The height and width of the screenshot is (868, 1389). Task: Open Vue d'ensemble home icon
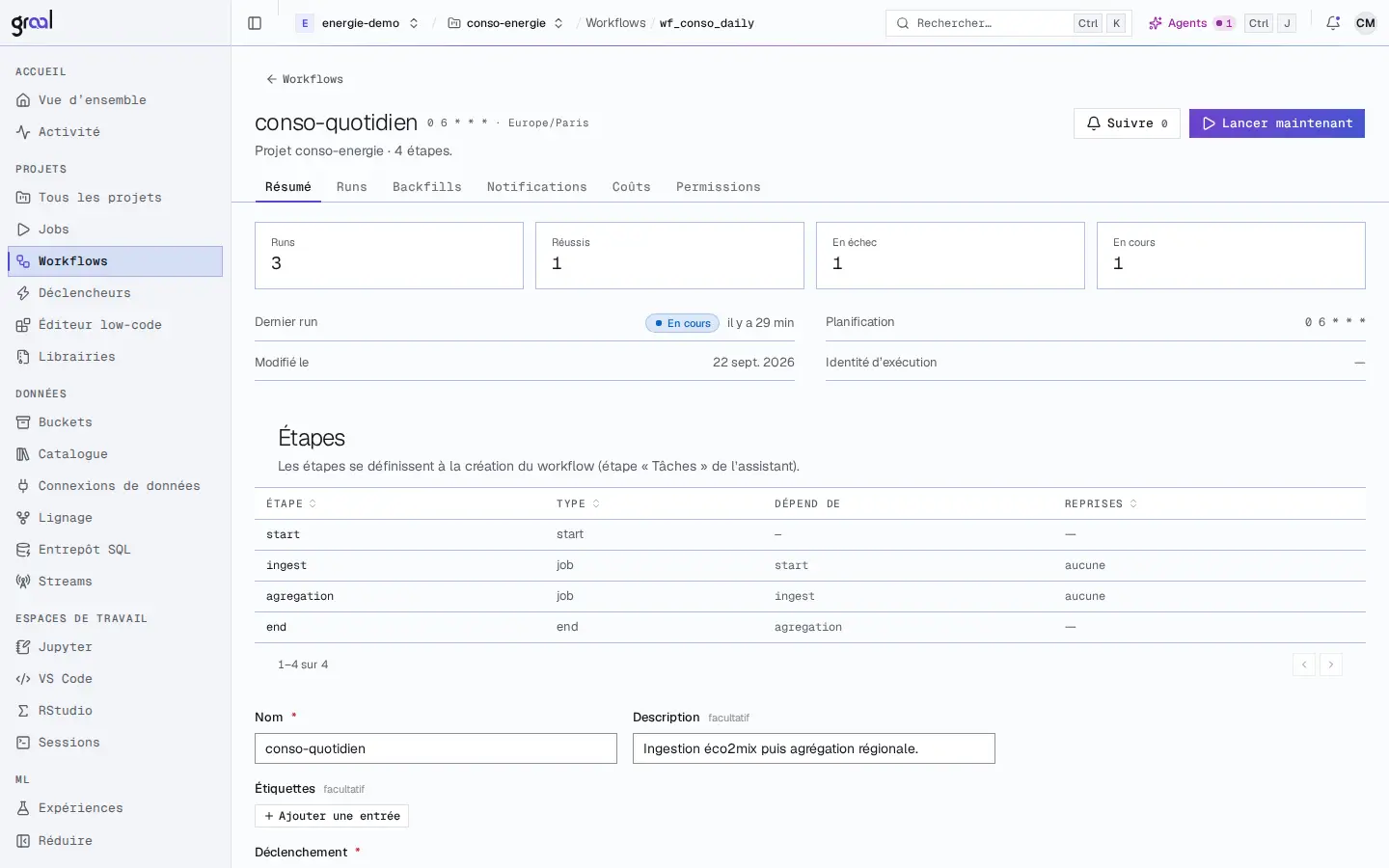click(x=23, y=100)
